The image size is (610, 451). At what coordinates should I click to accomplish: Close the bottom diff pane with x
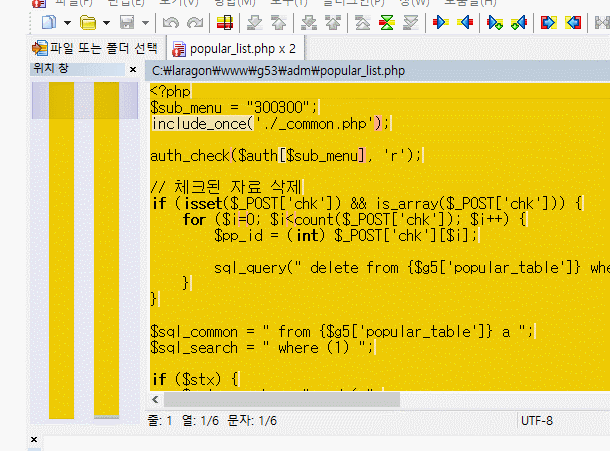point(34,439)
